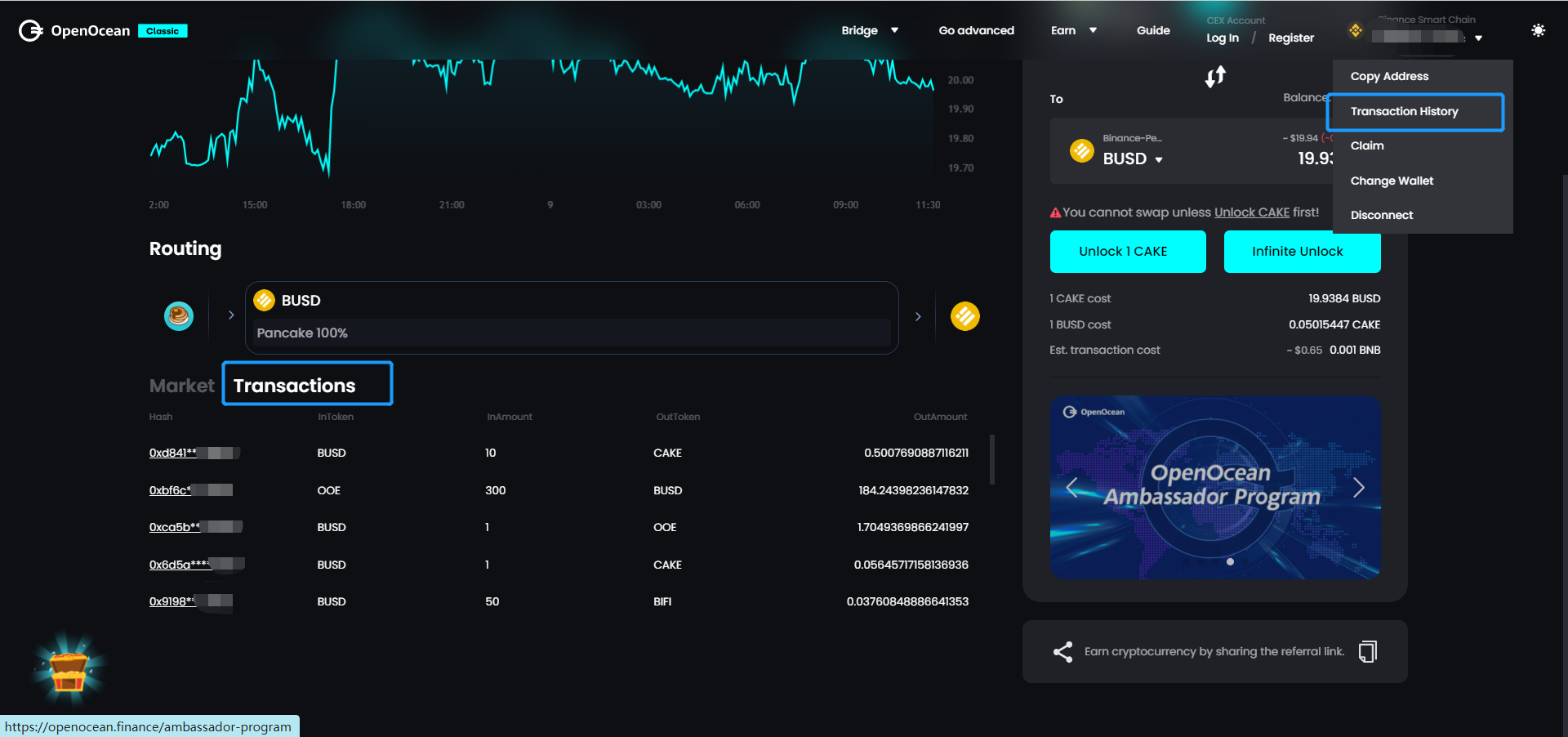The image size is (1568, 737).
Task: Go to previous banner slide
Action: (x=1072, y=487)
